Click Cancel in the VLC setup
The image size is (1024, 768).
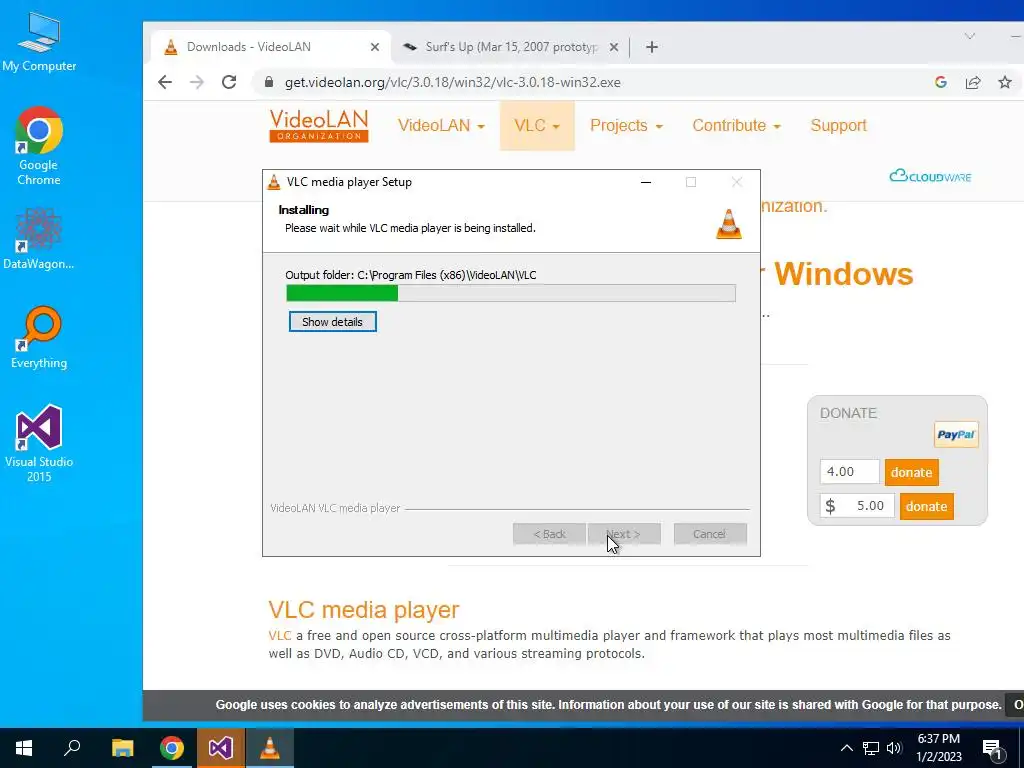click(710, 534)
